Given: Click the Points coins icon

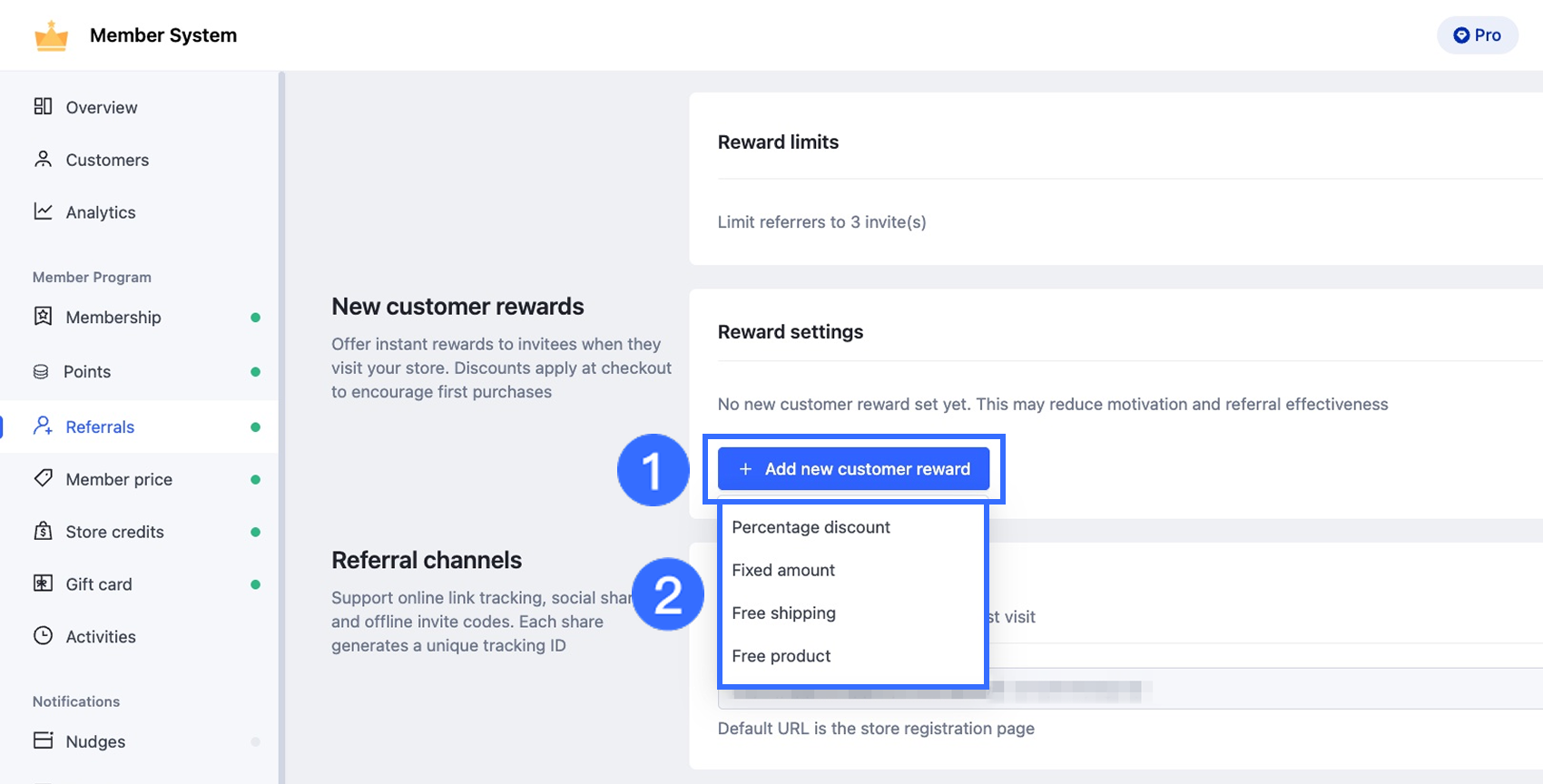Looking at the screenshot, I should (x=41, y=371).
